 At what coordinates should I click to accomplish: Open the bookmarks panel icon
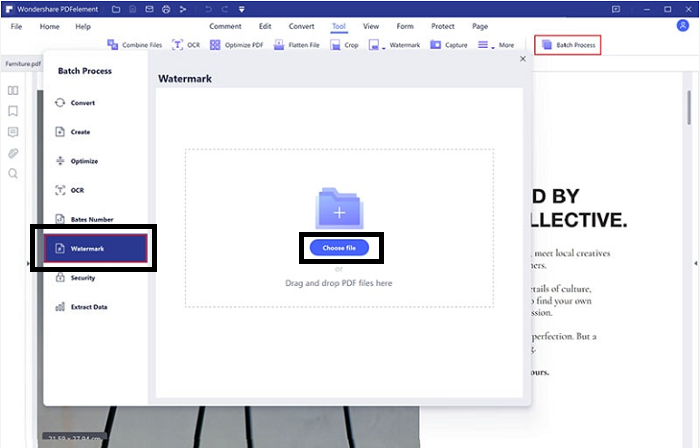13,111
